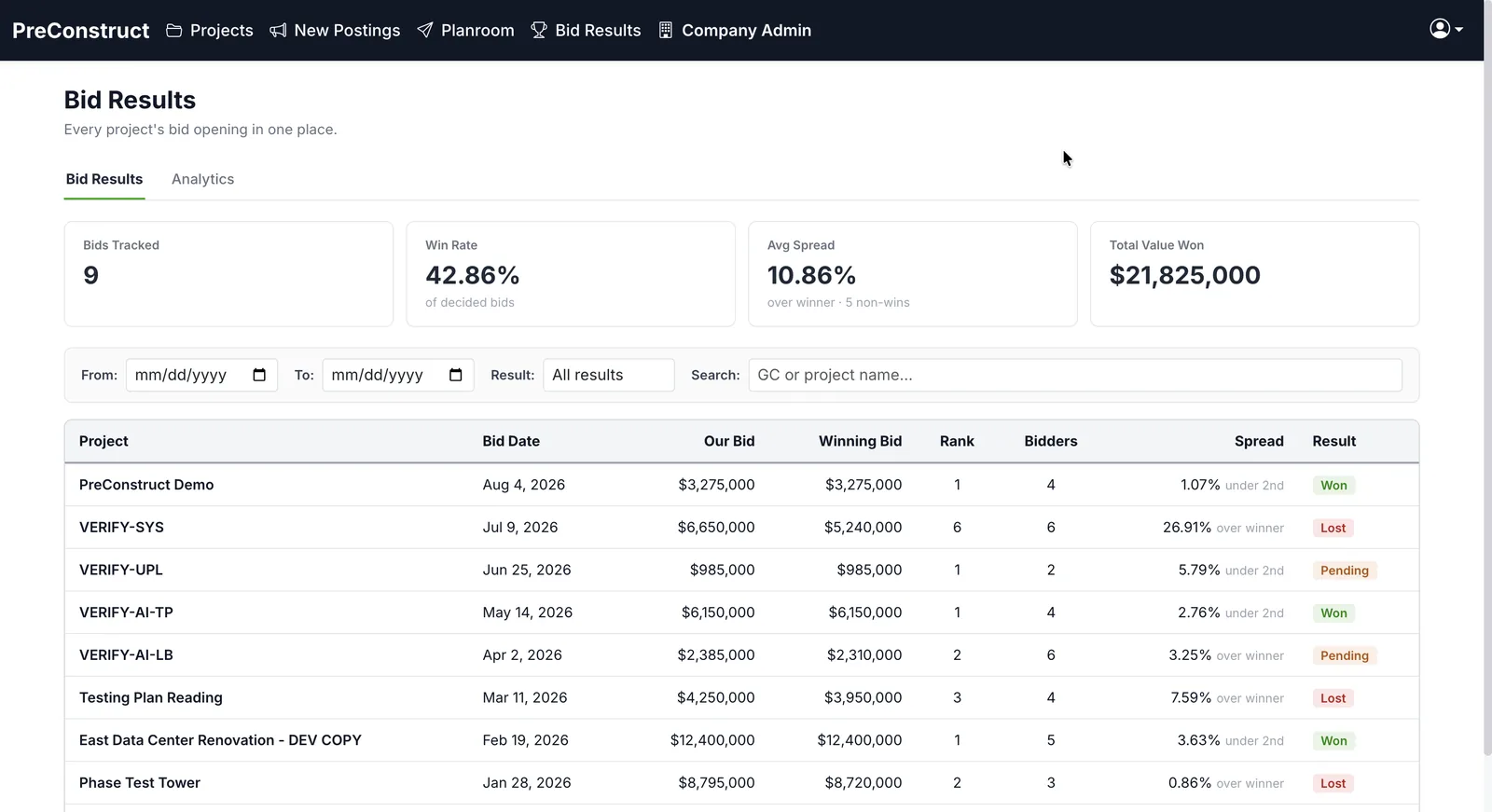Open calendar picker in From date field

(259, 375)
